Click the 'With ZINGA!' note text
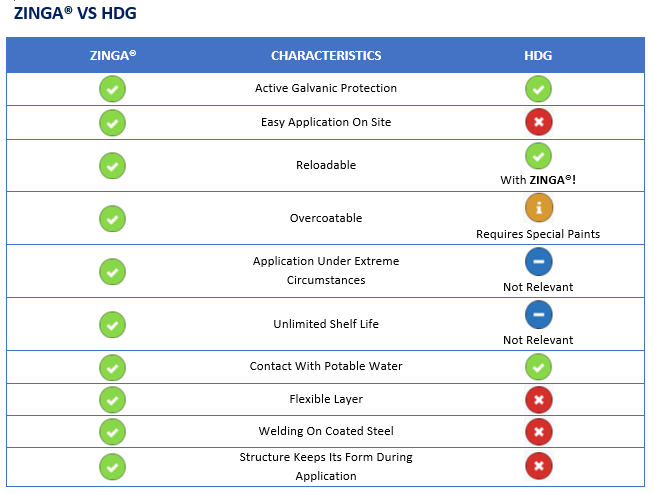The width and height of the screenshot is (653, 494). (538, 180)
